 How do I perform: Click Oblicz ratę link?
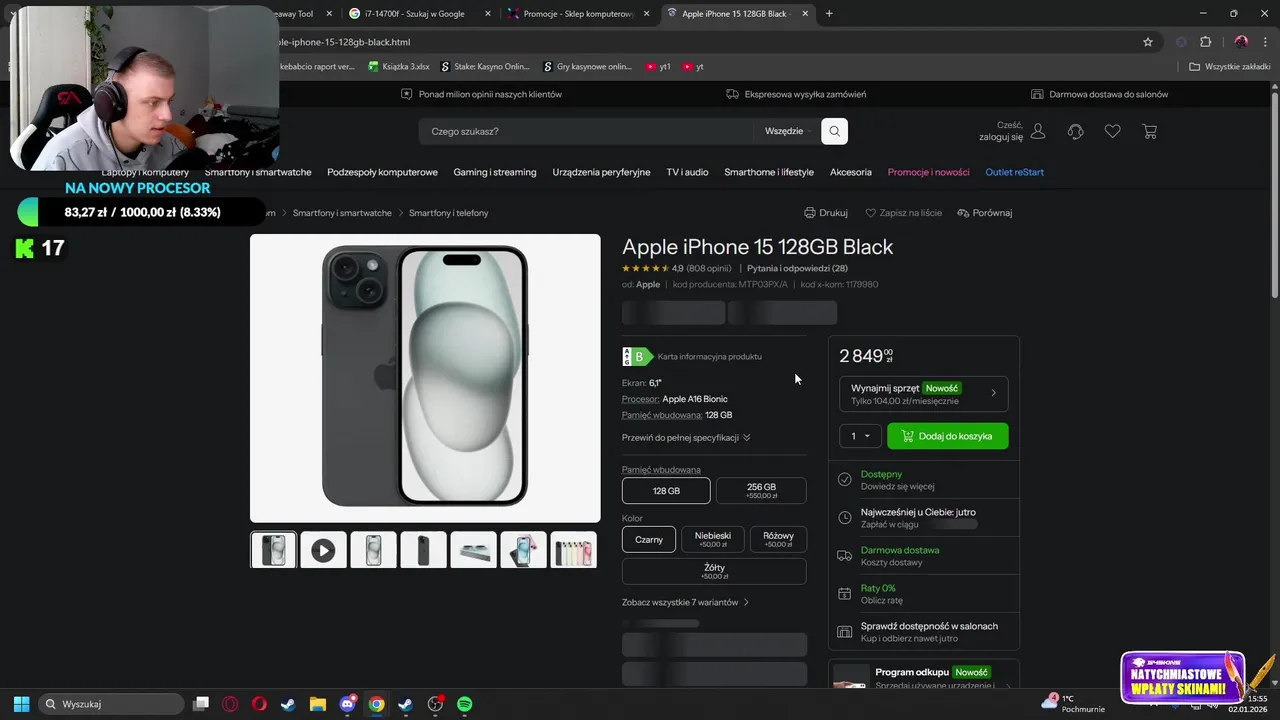tap(881, 601)
